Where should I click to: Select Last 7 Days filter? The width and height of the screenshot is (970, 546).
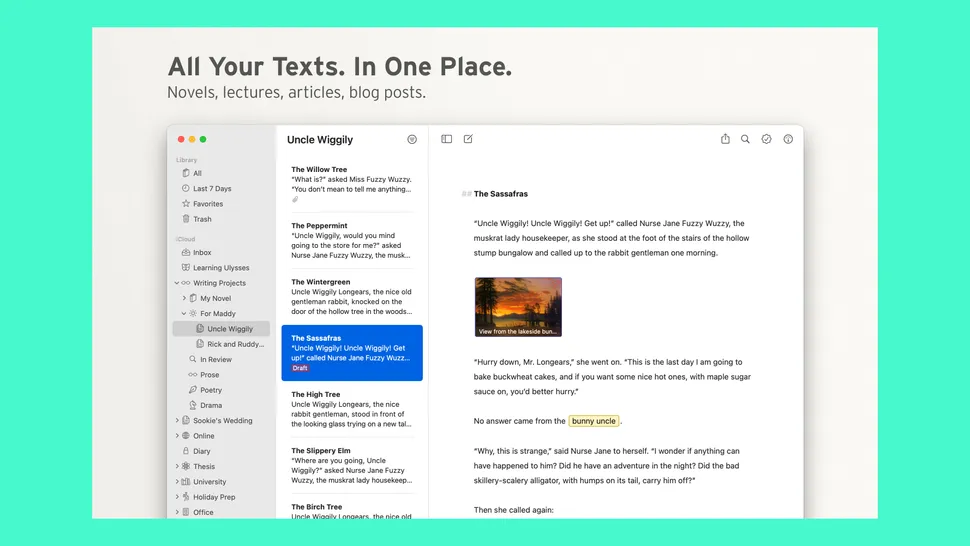click(212, 188)
